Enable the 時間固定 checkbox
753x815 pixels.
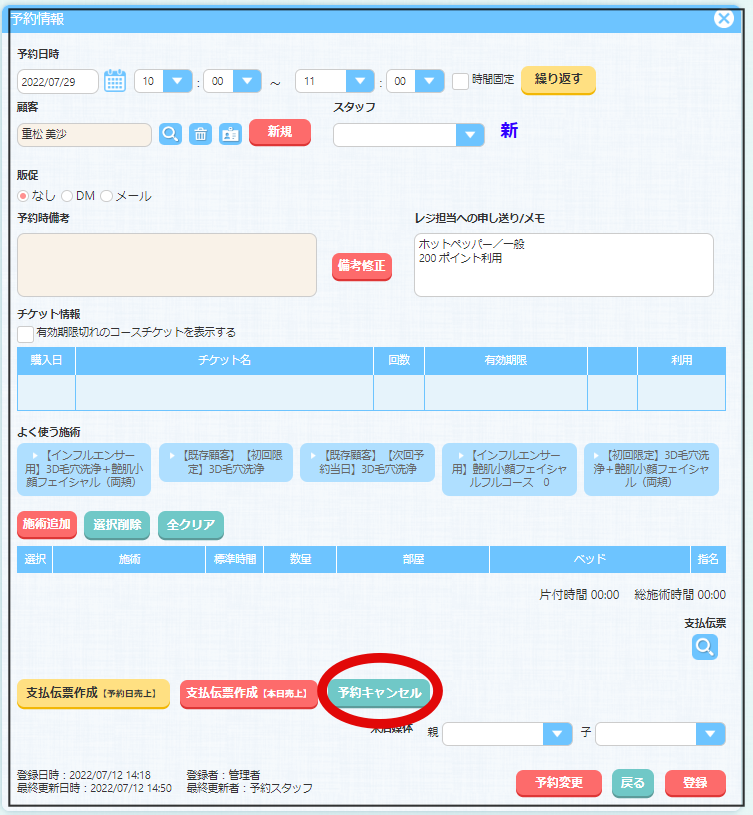(460, 81)
